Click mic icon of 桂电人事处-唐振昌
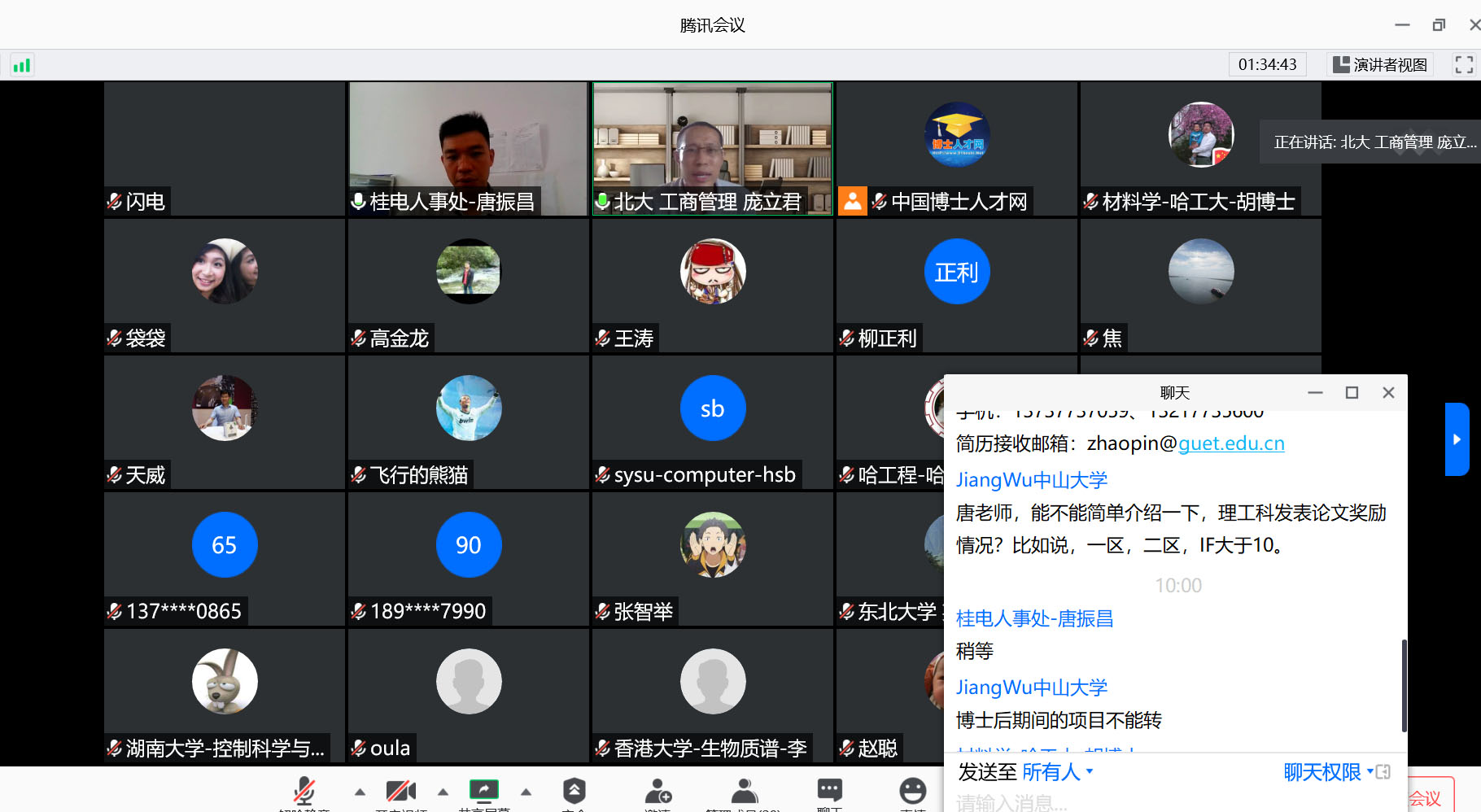Viewport: 1481px width, 812px height. pyautogui.click(x=358, y=201)
